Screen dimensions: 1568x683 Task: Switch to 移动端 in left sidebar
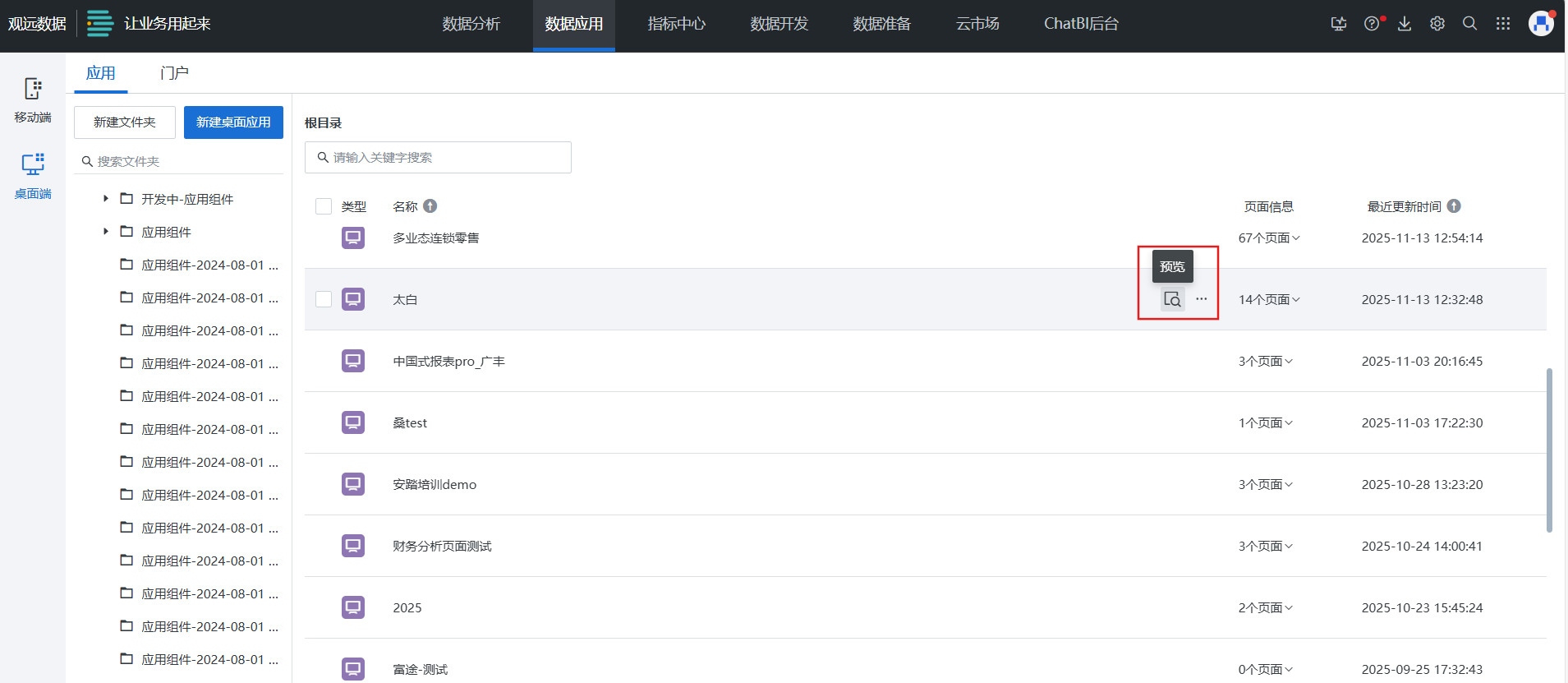tap(33, 99)
